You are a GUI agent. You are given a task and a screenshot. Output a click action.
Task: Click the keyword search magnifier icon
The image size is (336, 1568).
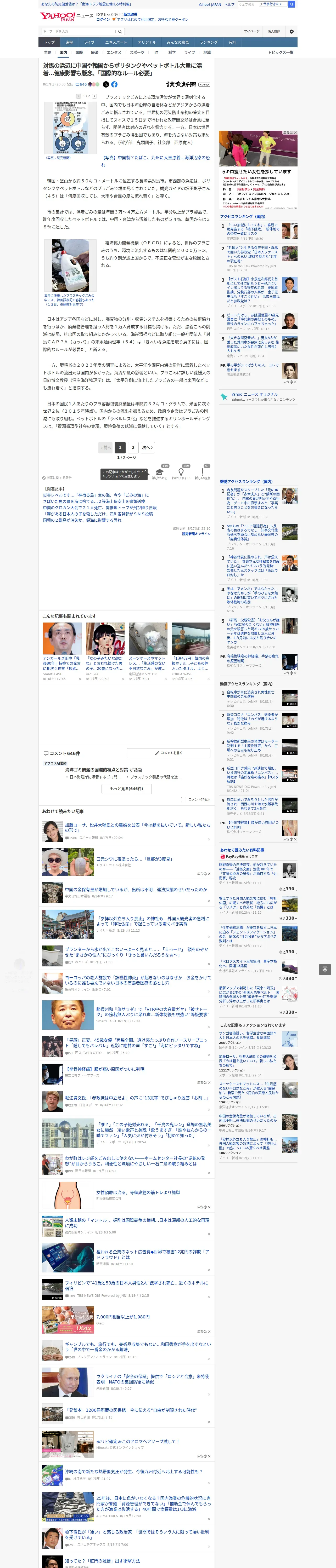coord(120,31)
